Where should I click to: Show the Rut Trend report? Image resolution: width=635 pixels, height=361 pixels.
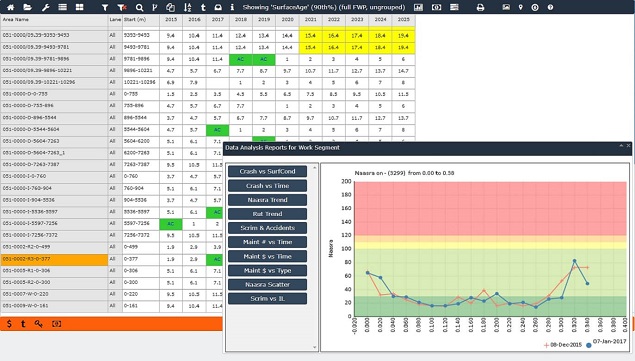pyautogui.click(x=267, y=214)
